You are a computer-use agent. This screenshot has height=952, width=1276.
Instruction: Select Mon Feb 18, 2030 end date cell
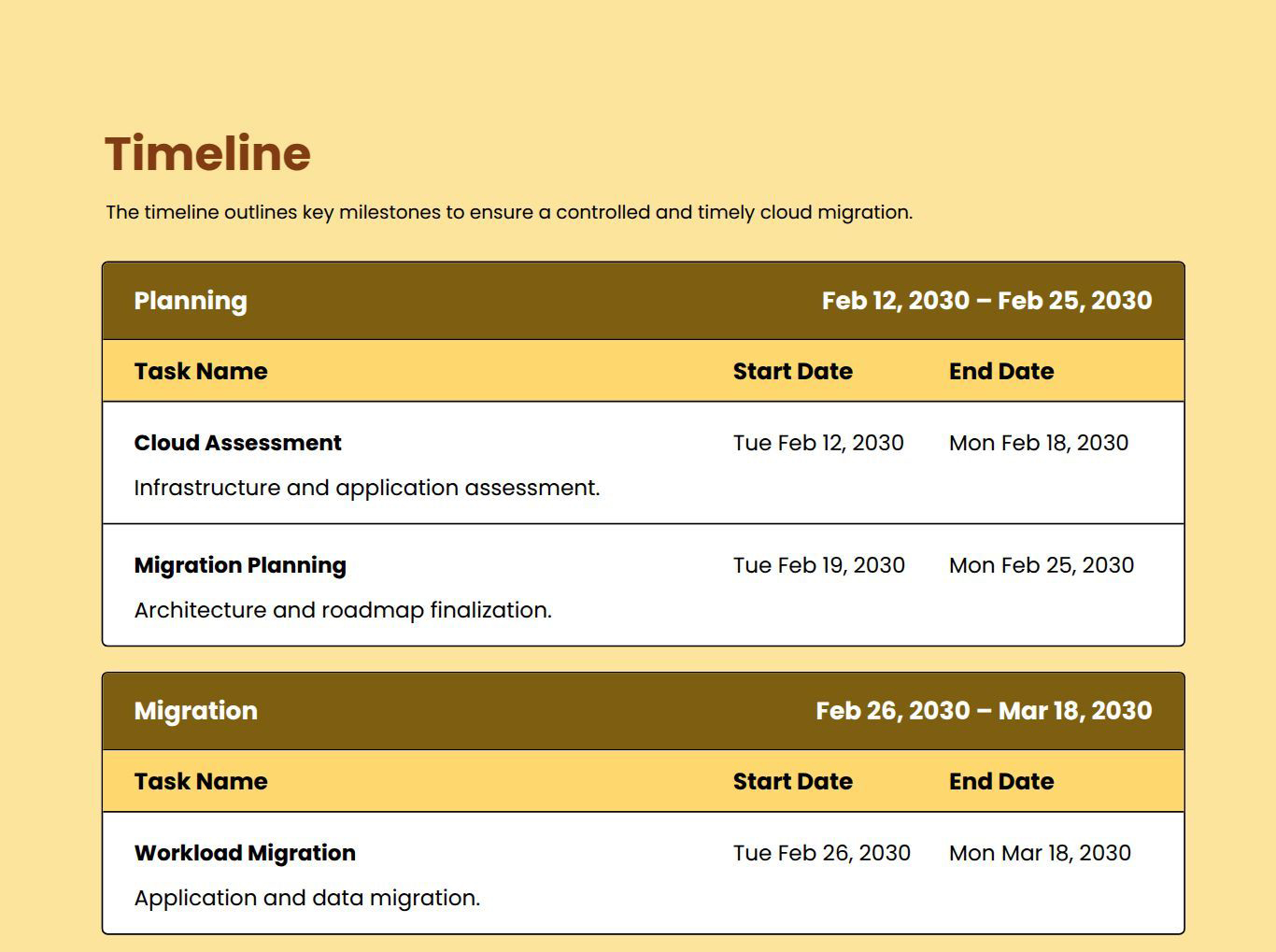(x=1038, y=442)
